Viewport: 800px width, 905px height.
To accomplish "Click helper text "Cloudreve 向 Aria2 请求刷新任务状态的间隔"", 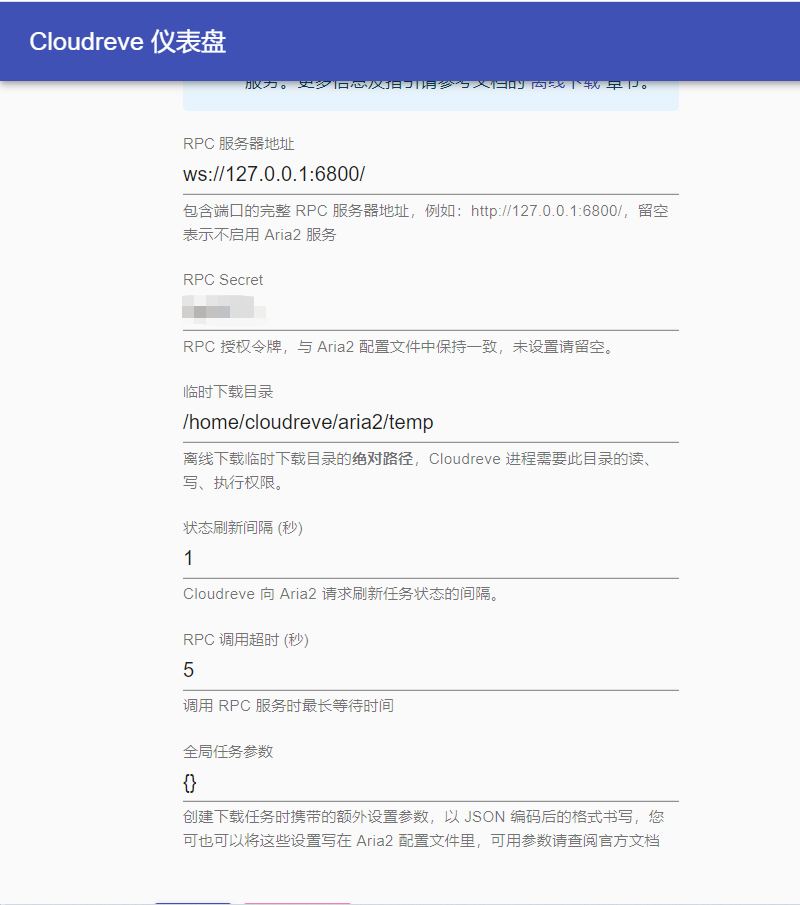I will [342, 594].
